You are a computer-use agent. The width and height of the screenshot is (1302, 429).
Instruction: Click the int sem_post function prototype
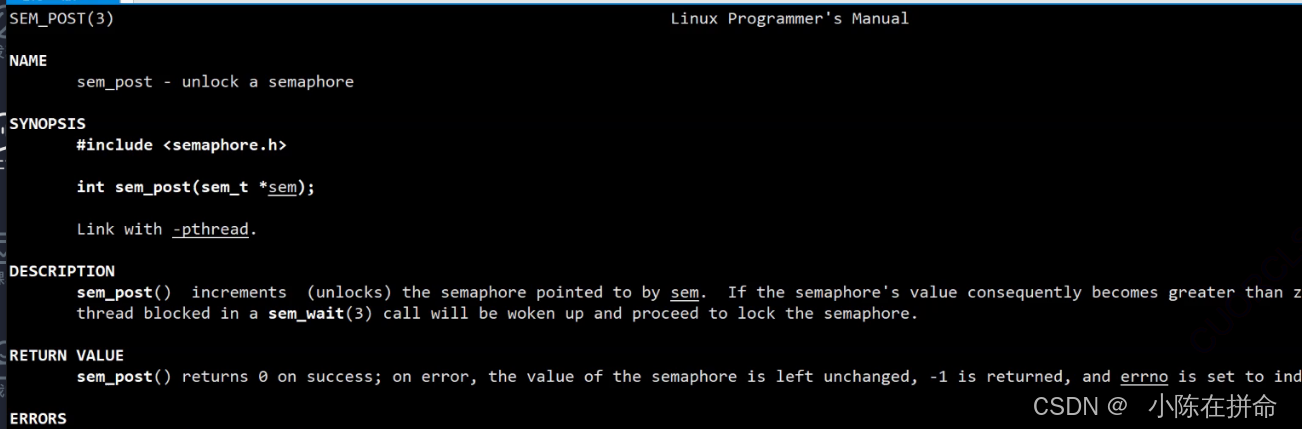coord(196,187)
